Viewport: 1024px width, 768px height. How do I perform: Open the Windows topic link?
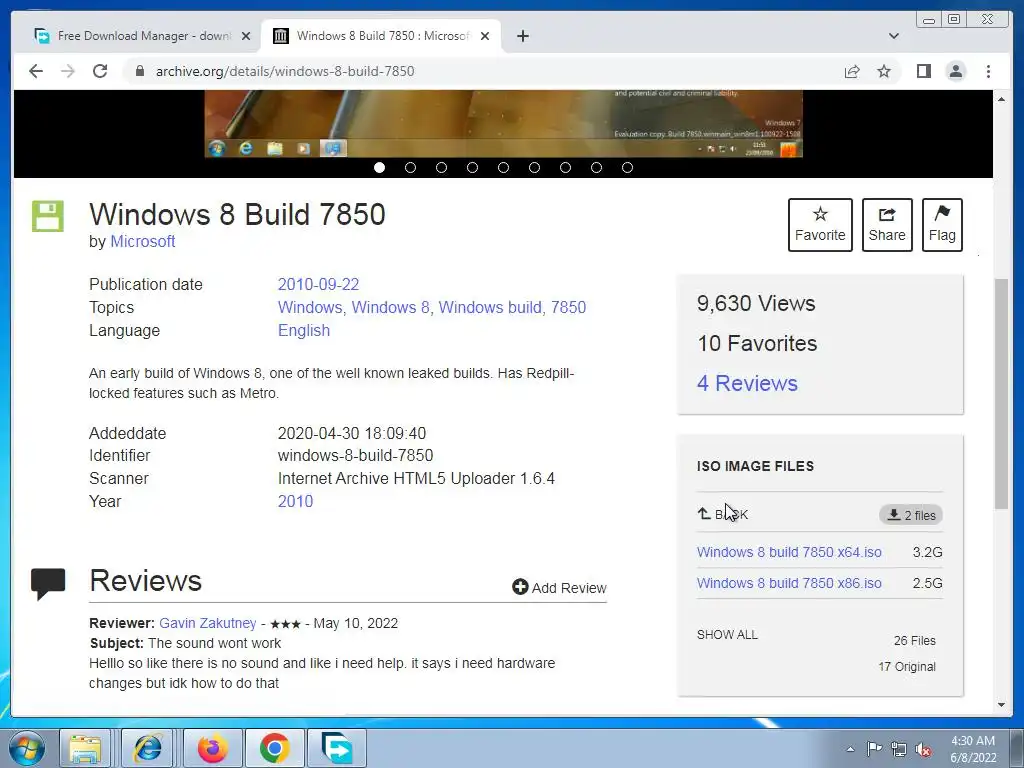tap(310, 308)
